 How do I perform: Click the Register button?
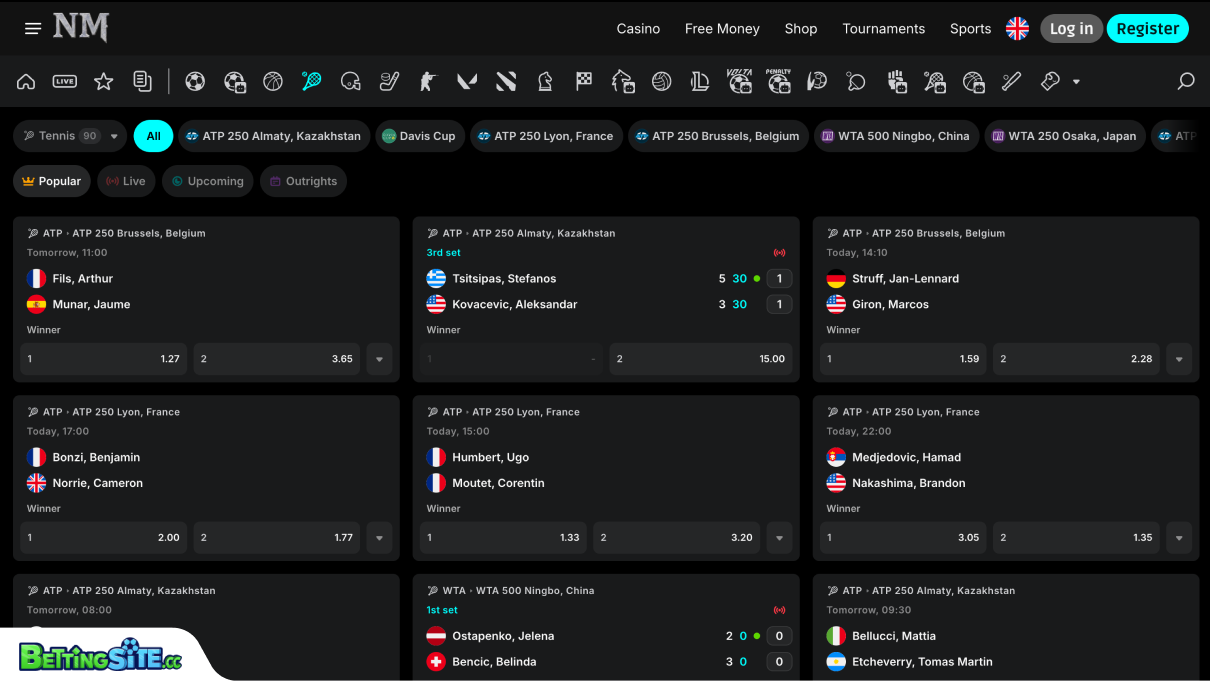tap(1147, 29)
